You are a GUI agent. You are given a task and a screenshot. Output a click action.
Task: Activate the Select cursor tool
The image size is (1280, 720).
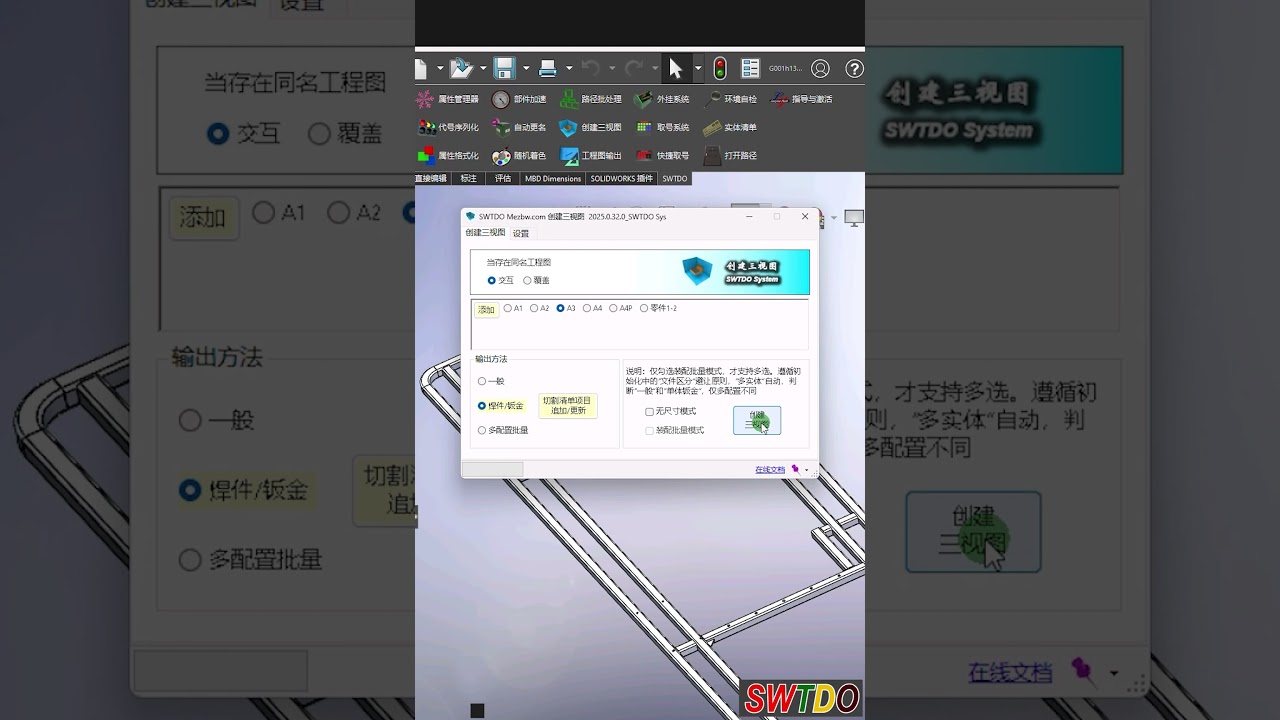(x=676, y=69)
